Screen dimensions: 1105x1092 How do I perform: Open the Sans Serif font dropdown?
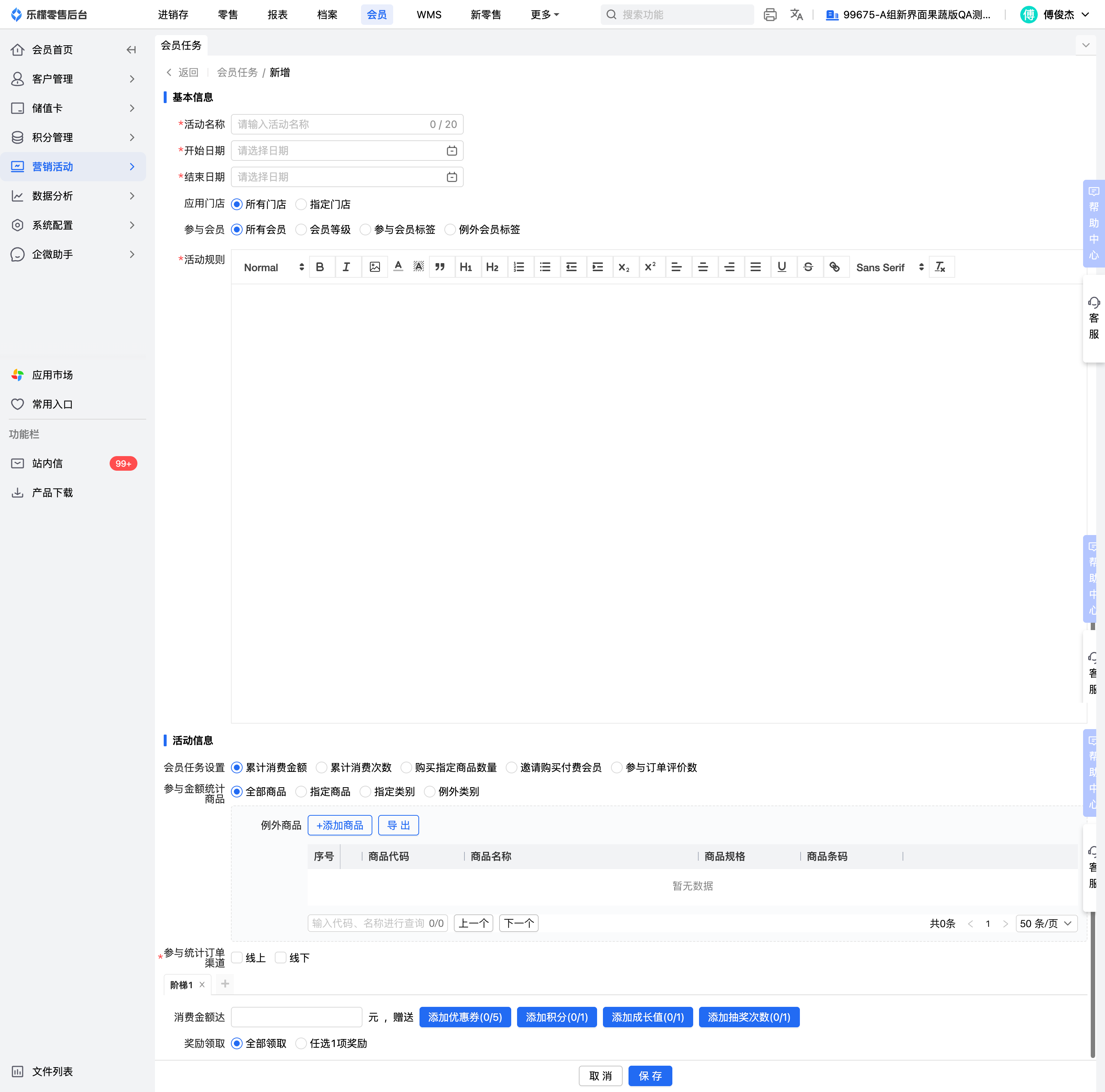point(889,267)
